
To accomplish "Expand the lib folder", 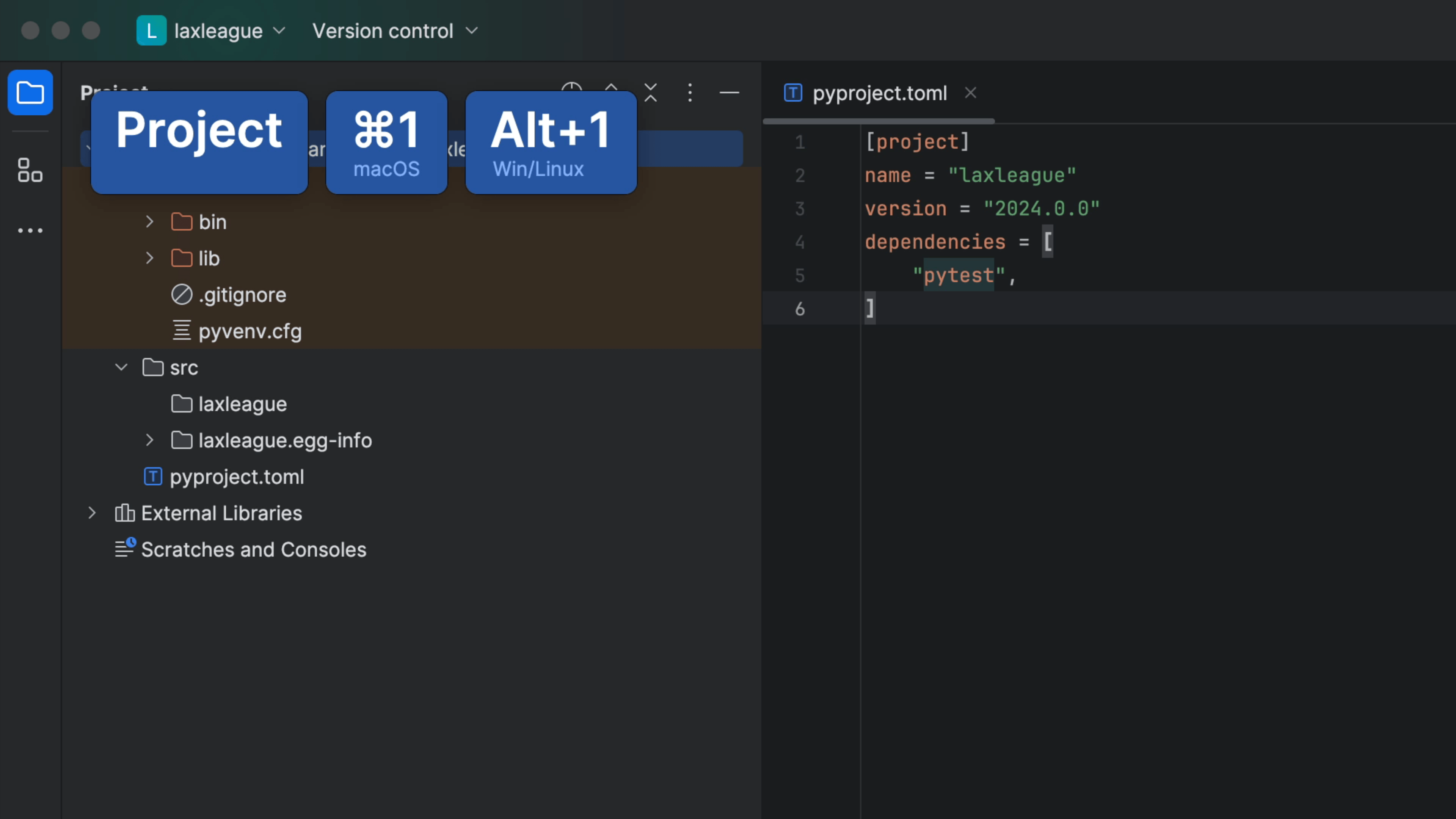I will (x=149, y=258).
